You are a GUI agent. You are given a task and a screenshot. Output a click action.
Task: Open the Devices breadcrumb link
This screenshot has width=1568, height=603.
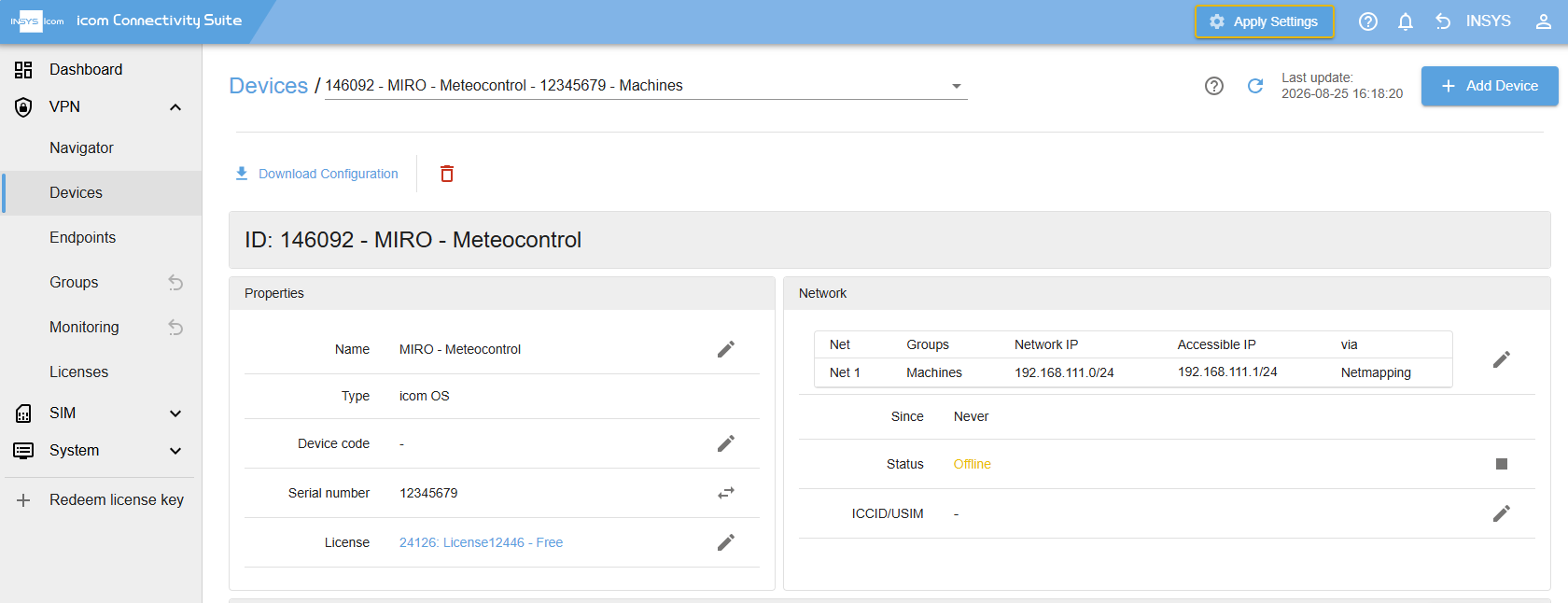coord(269,86)
